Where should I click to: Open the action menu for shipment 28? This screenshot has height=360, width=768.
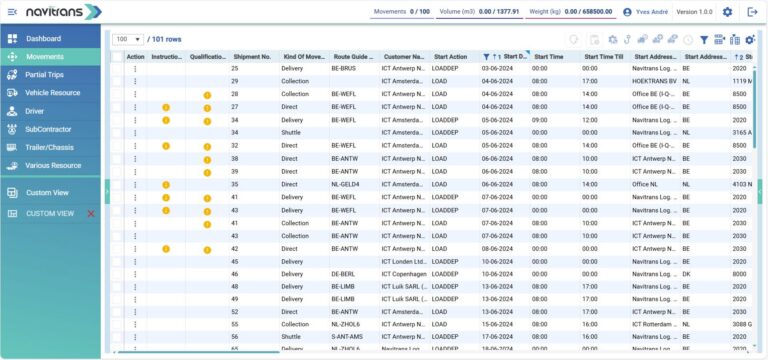coord(135,94)
